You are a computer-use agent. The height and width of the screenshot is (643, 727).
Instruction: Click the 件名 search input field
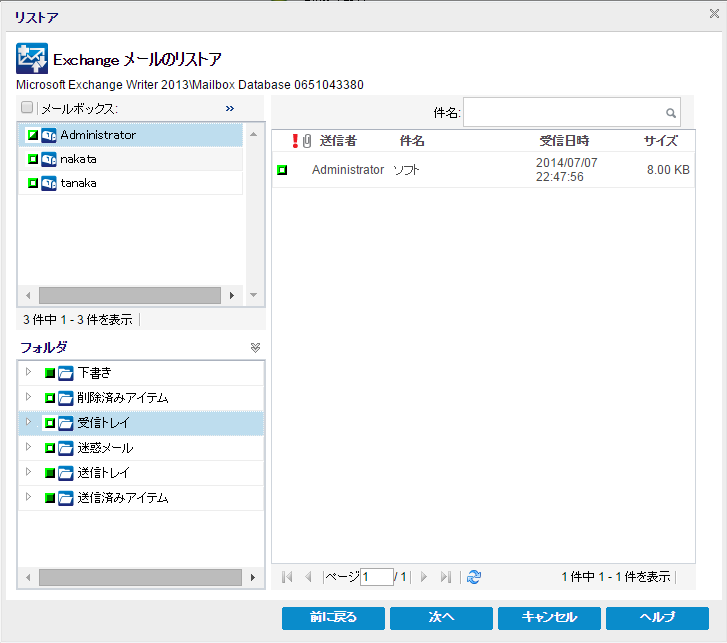563,113
